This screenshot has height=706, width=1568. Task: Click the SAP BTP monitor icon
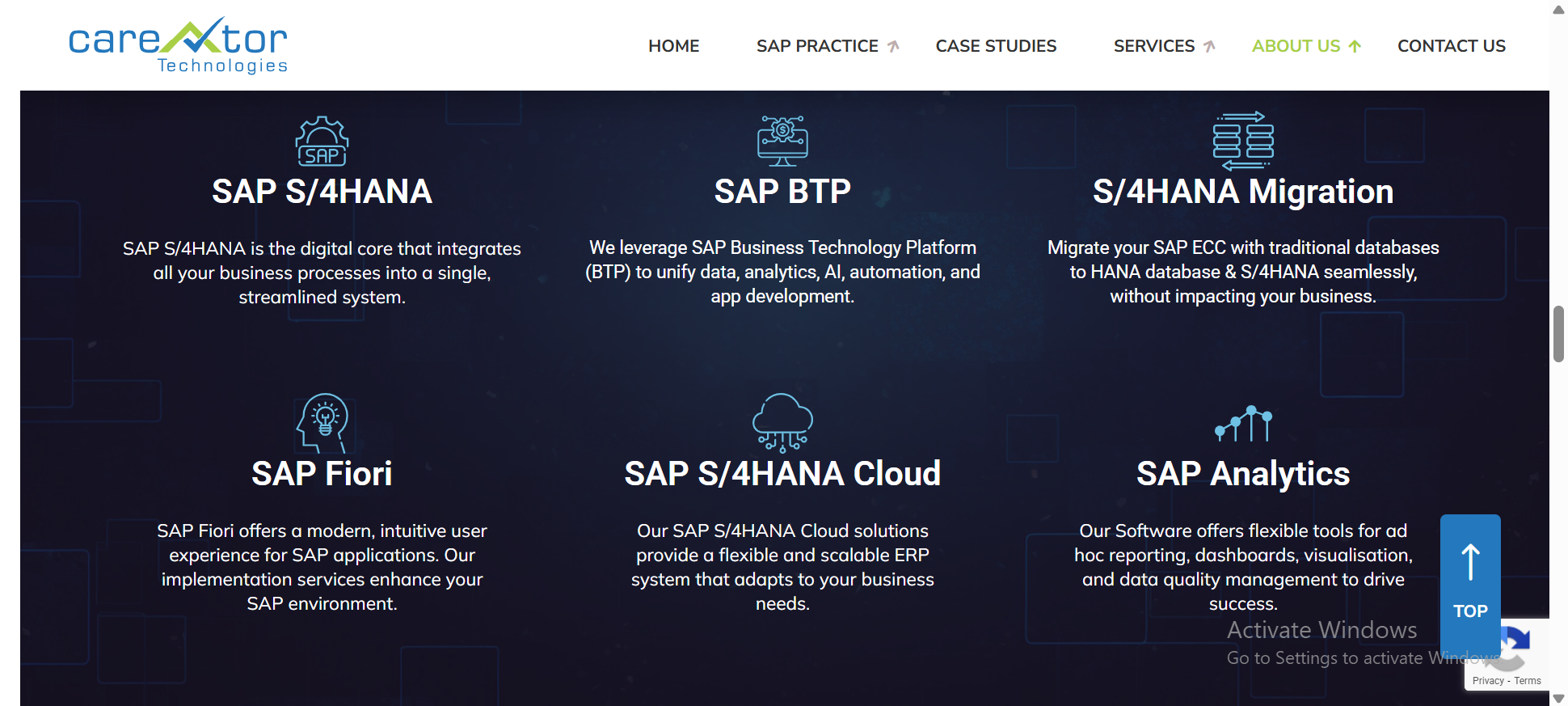point(782,141)
